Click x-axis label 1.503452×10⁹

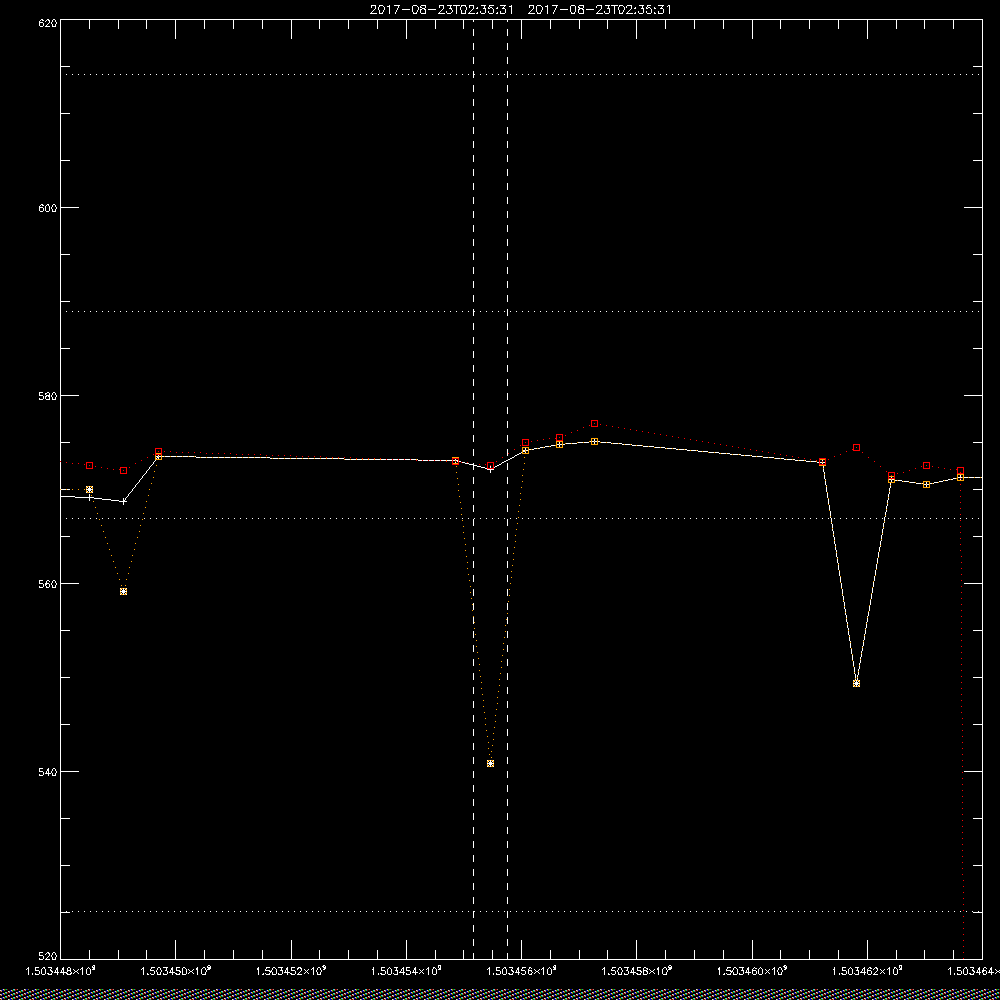pyautogui.click(x=291, y=971)
